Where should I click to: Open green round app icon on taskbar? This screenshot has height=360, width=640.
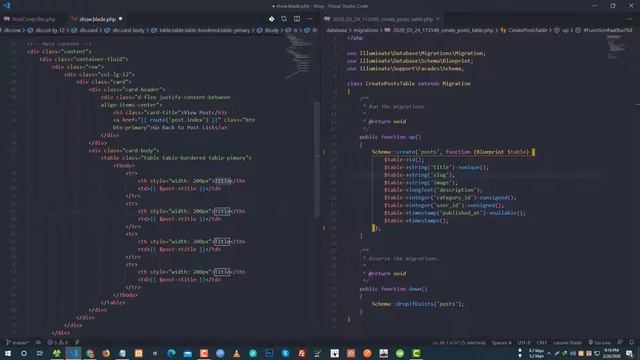(x=400, y=353)
